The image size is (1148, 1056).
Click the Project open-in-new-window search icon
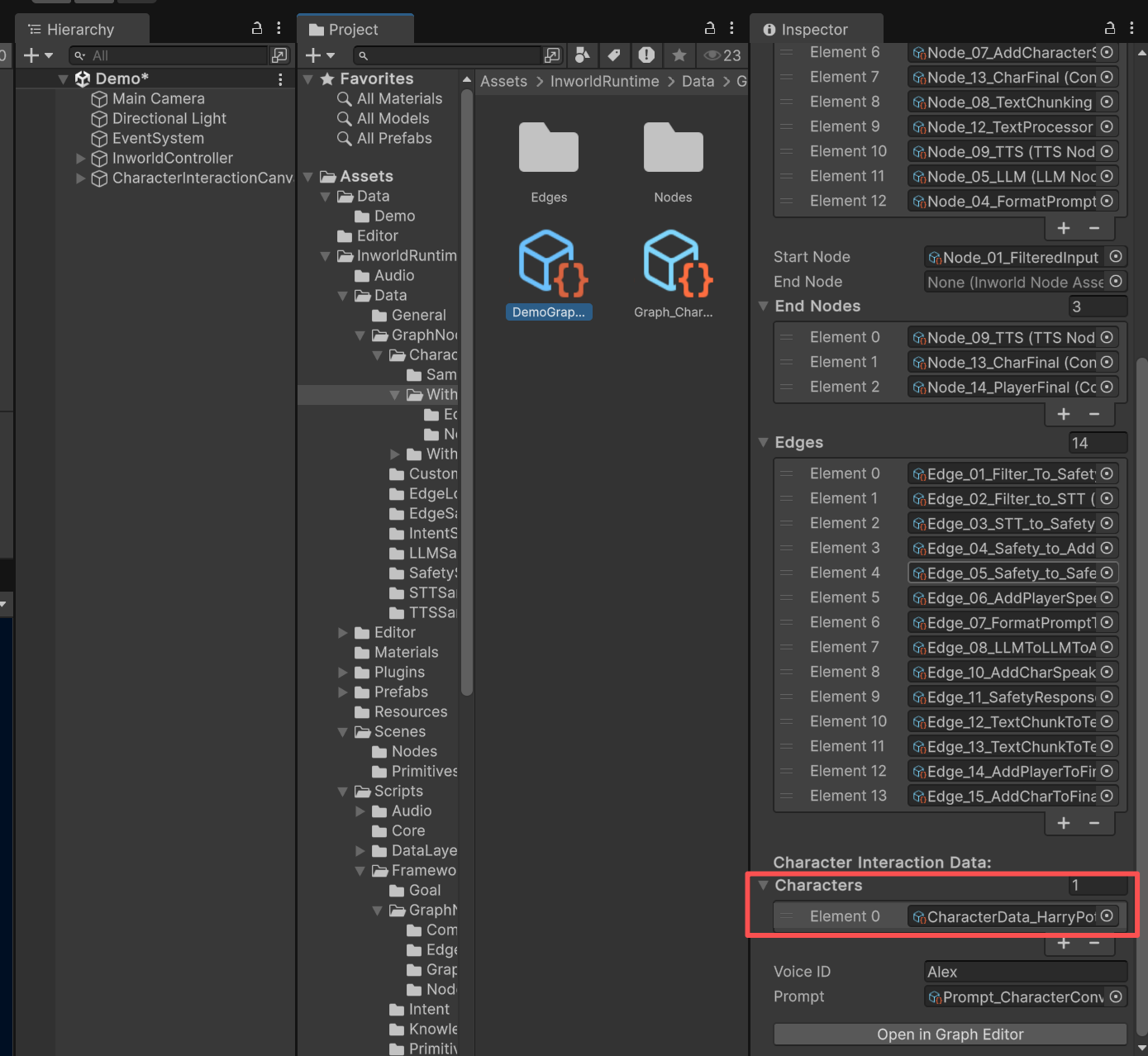coord(552,55)
